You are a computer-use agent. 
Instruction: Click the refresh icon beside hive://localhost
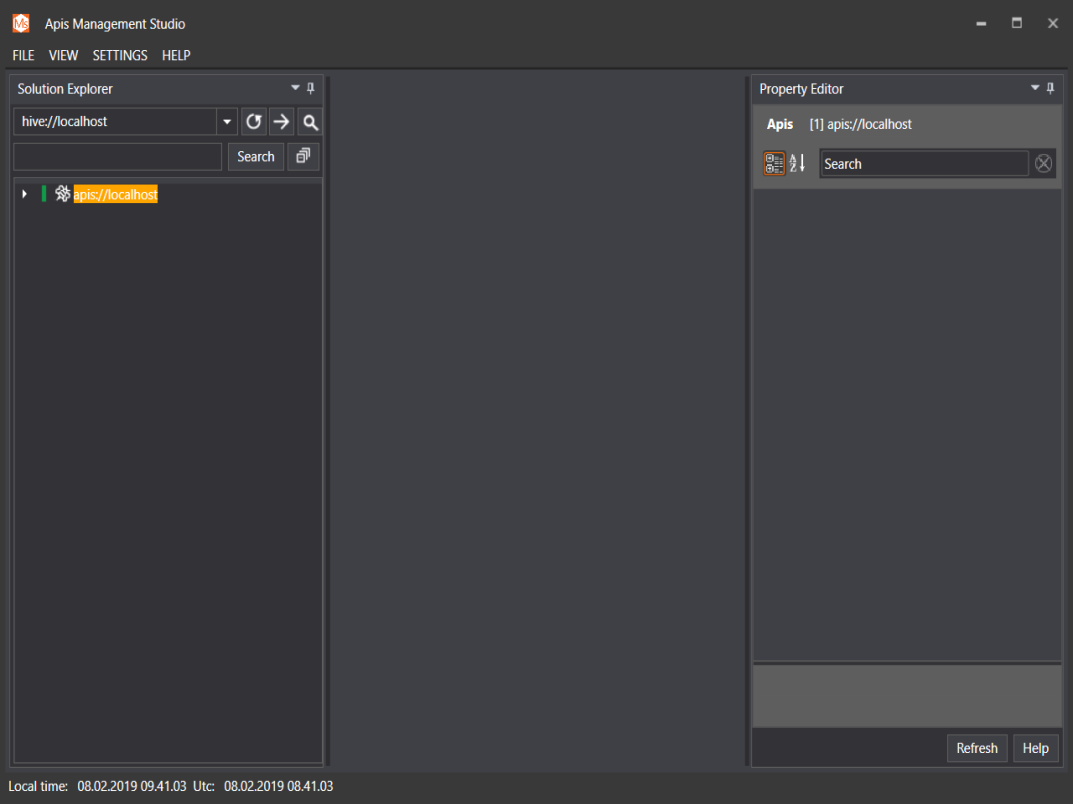(254, 122)
